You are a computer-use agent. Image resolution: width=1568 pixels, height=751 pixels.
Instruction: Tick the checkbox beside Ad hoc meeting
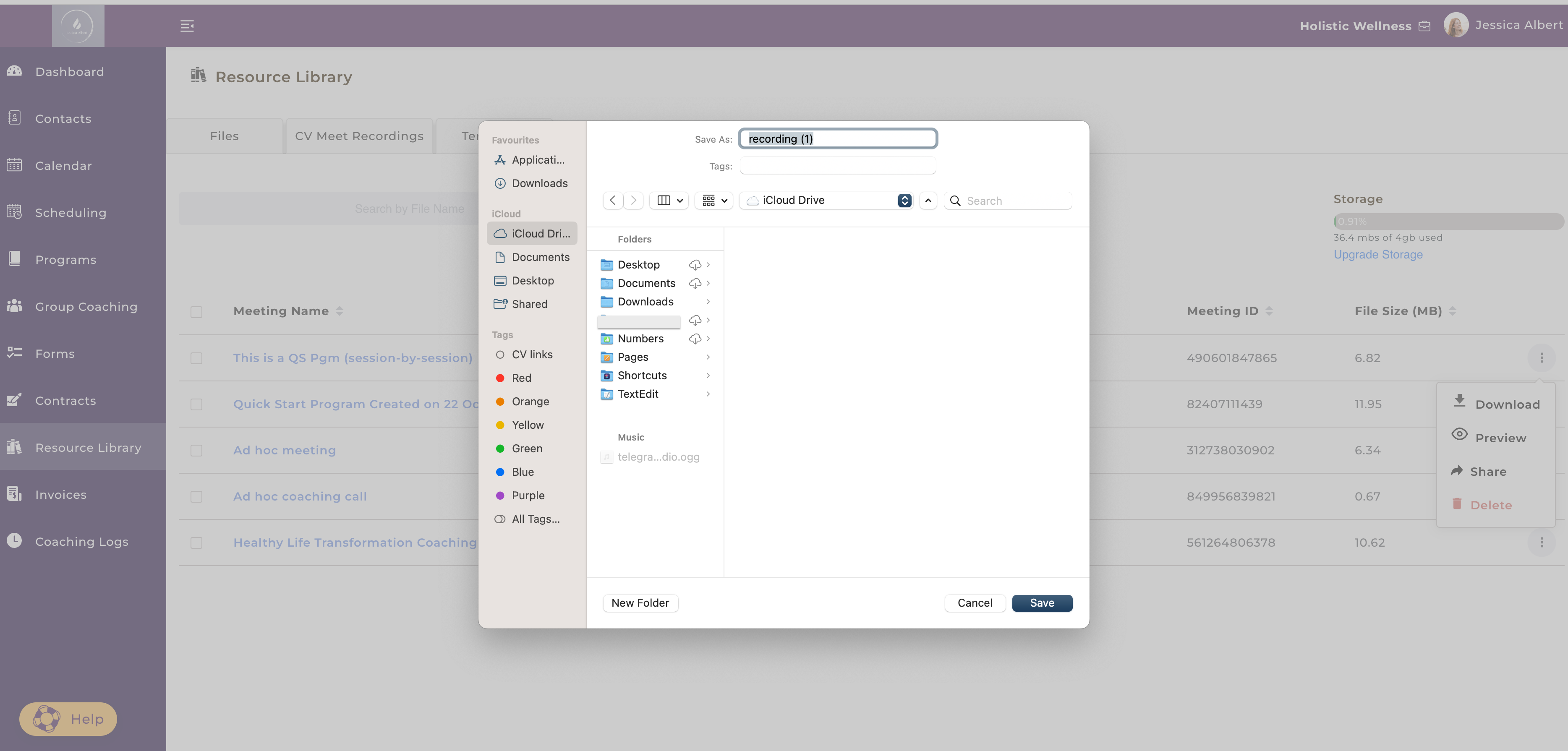point(196,450)
